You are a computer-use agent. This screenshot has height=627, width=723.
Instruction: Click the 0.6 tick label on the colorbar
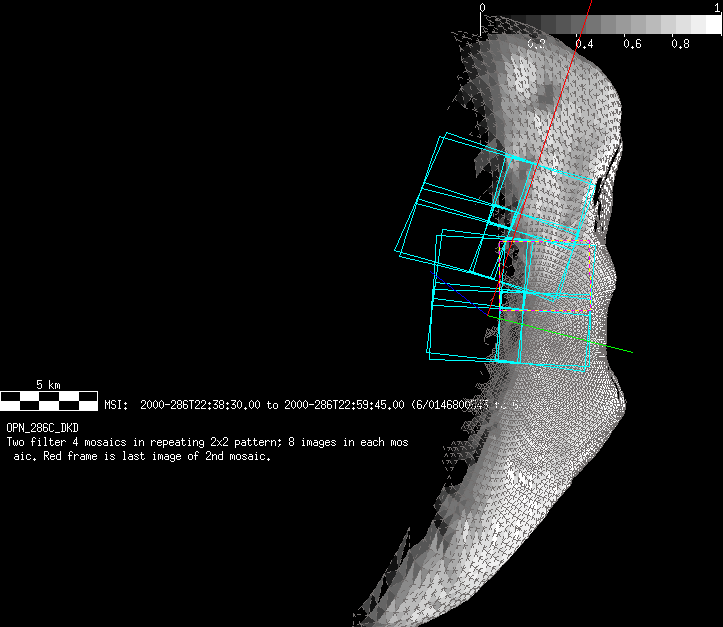632,44
